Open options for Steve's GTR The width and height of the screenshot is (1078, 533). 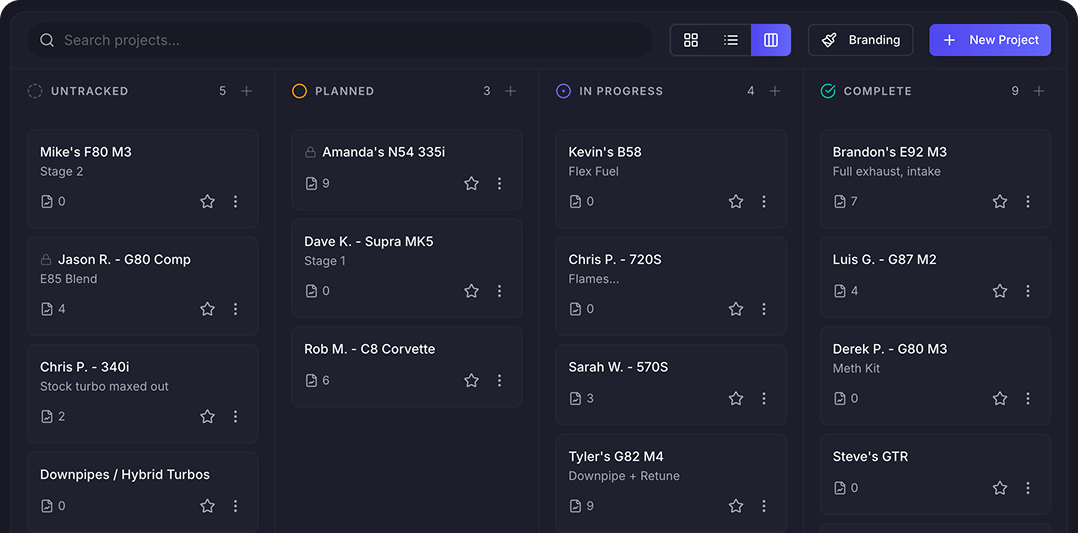[x=1028, y=488]
